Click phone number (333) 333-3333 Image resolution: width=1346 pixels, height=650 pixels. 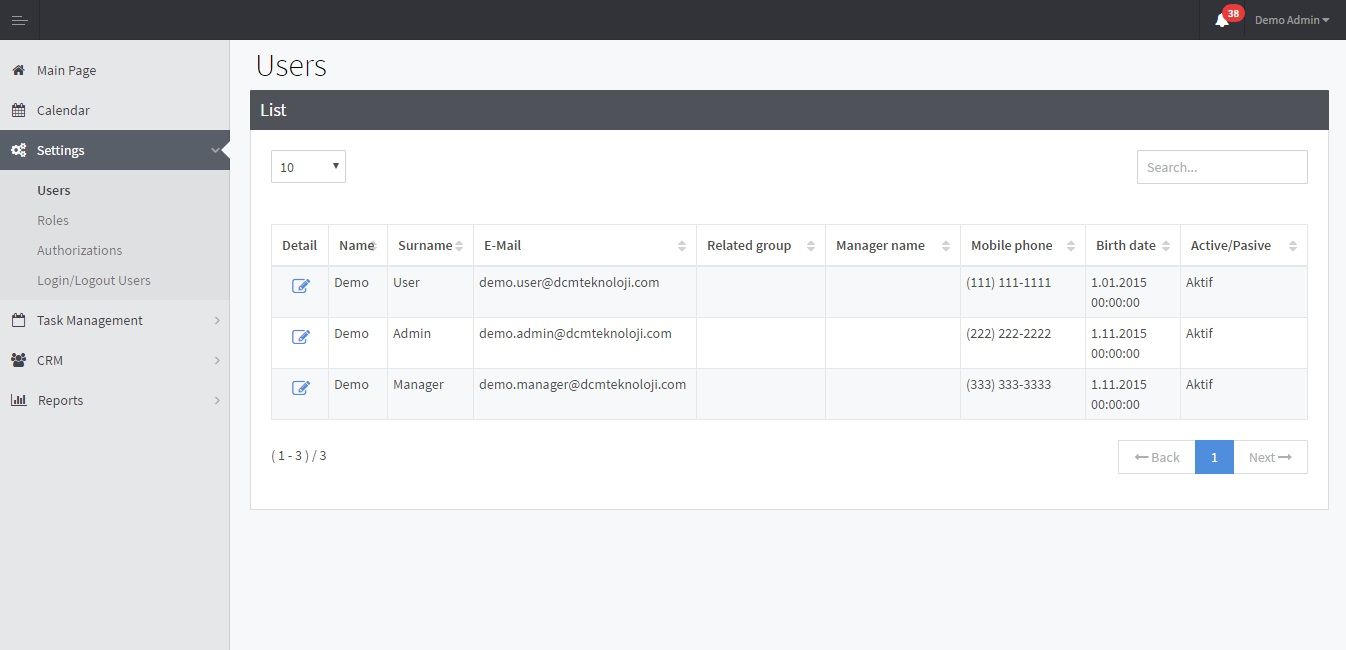[x=1008, y=384]
